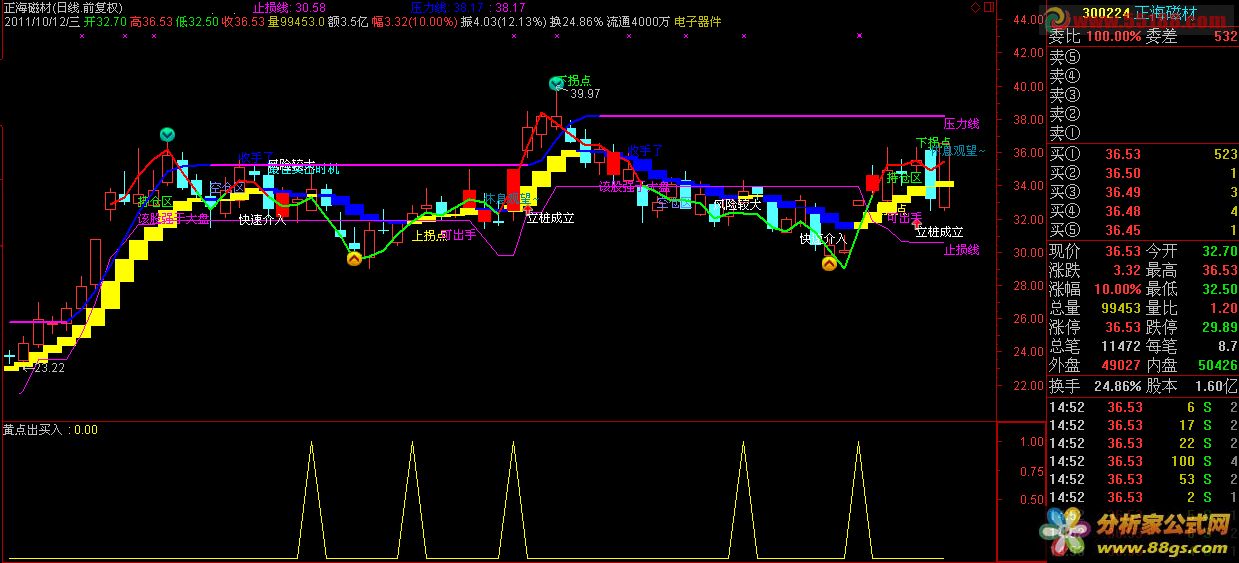Click the 卖① empty ask row label
The image size is (1239, 563).
pos(1065,132)
